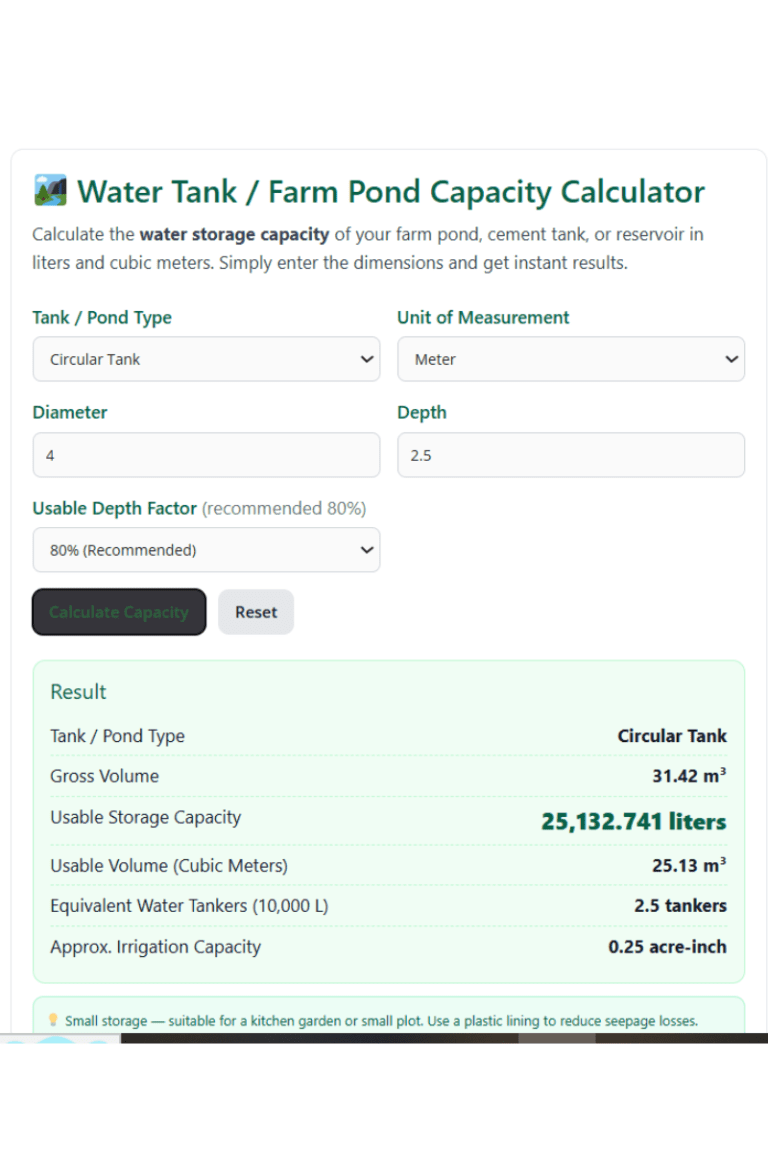The height and width of the screenshot is (1152, 768).
Task: Click the lightbulb tip icon
Action: (53, 1020)
